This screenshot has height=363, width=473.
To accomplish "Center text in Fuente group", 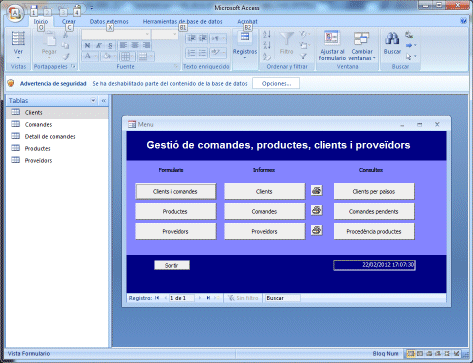I will 135,45.
